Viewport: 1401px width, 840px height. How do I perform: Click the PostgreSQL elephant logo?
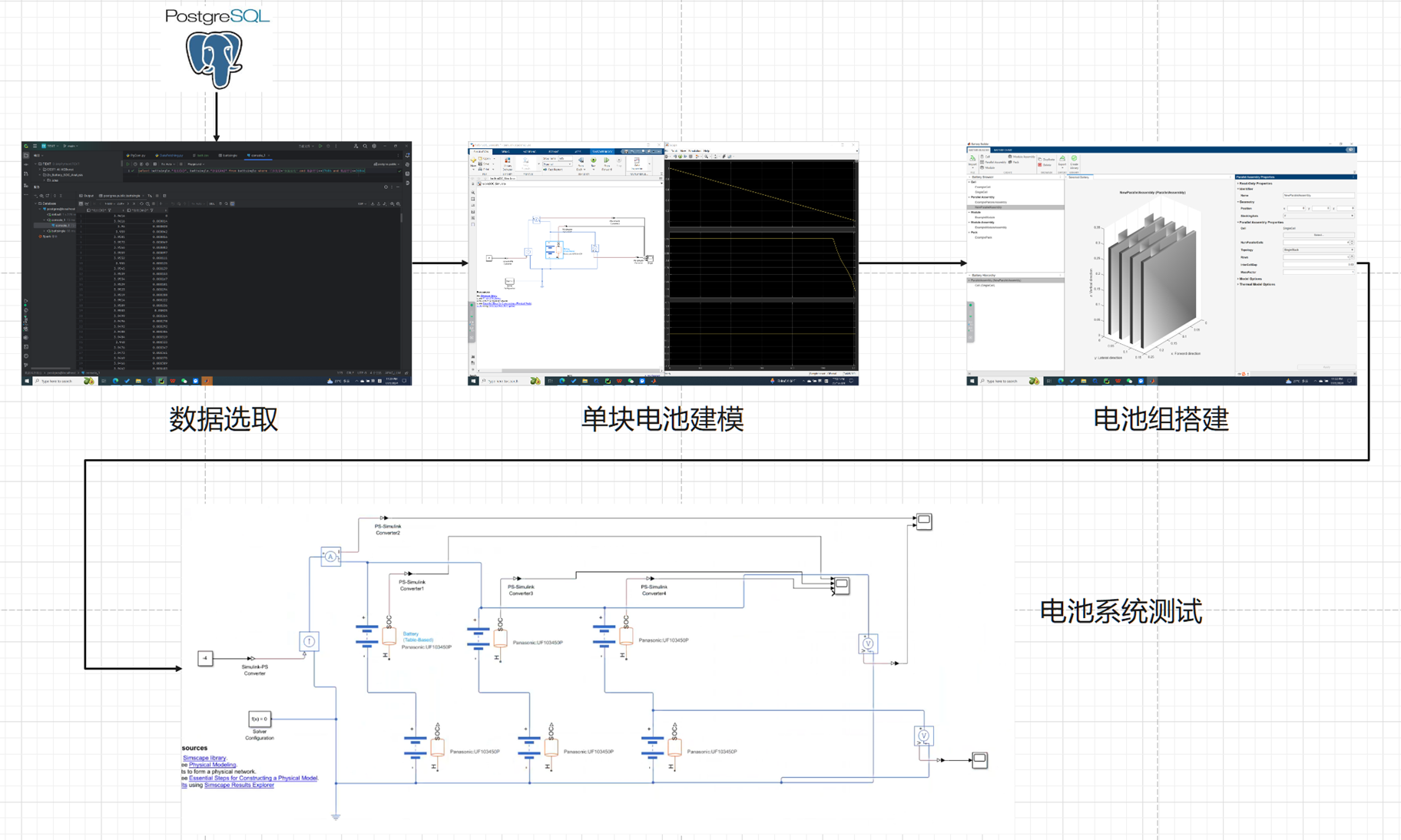click(x=214, y=59)
